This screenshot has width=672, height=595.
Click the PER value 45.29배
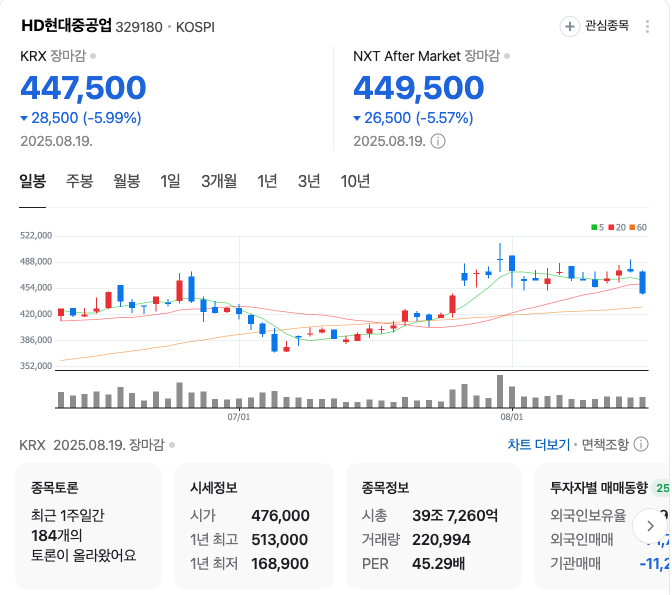[x=438, y=564]
